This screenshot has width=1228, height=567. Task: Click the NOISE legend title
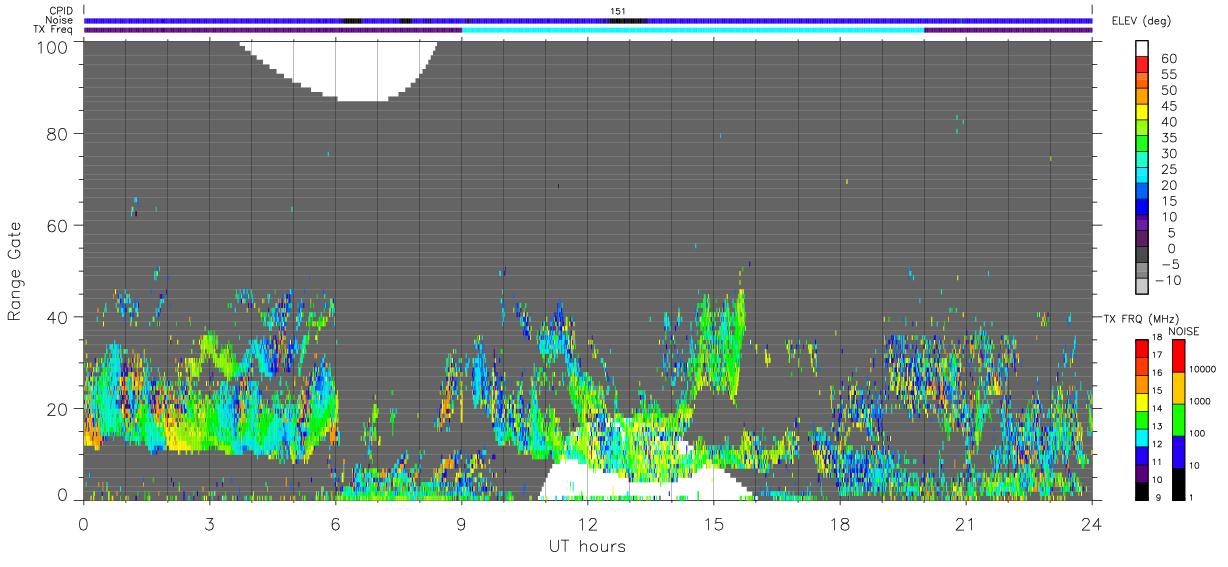[1185, 330]
